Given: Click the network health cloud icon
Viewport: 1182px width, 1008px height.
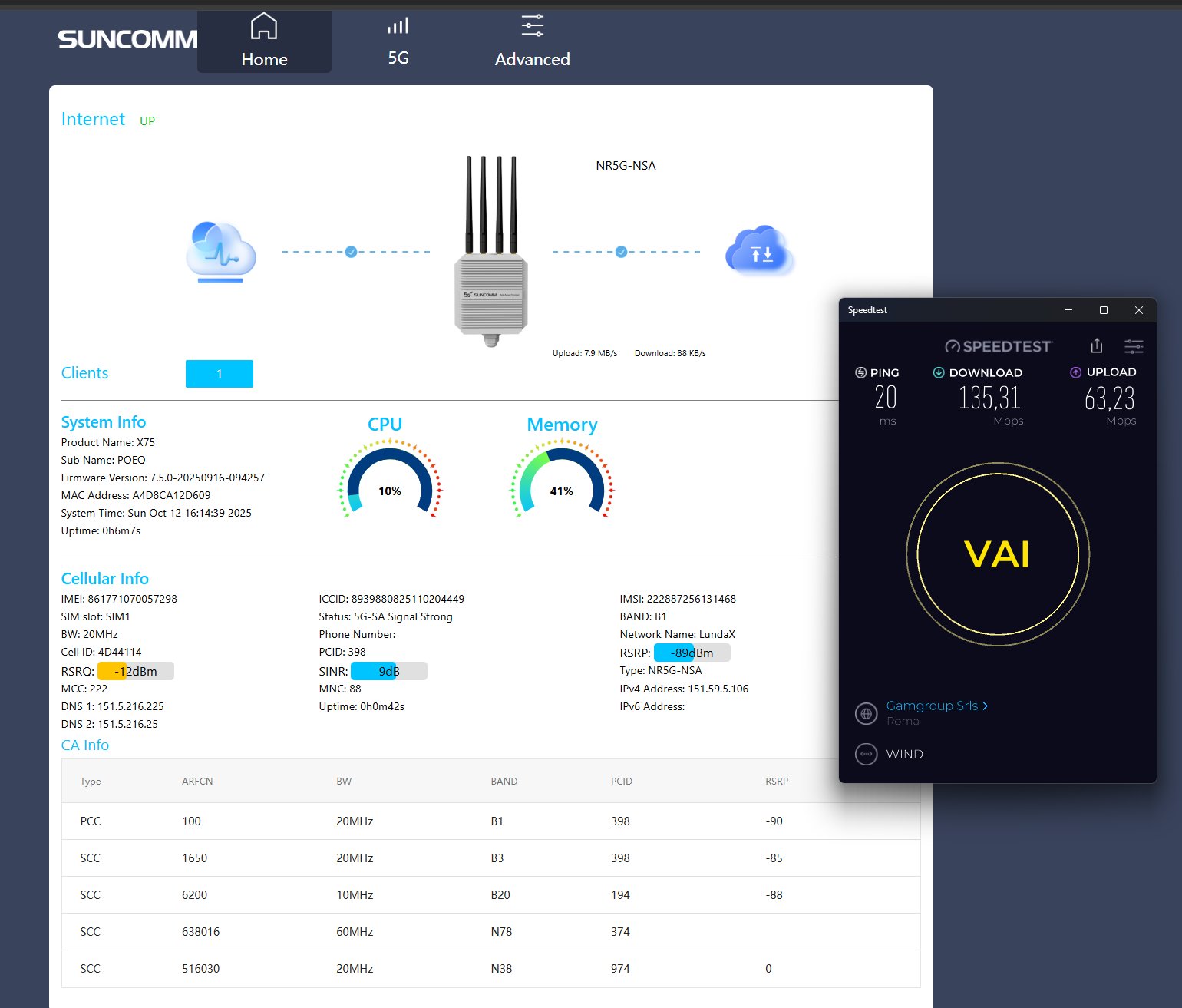Looking at the screenshot, I should [221, 252].
